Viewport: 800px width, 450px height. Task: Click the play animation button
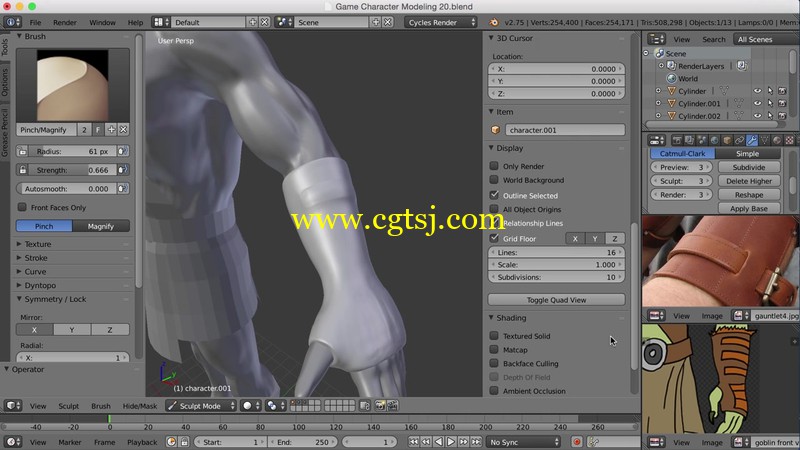point(451,442)
